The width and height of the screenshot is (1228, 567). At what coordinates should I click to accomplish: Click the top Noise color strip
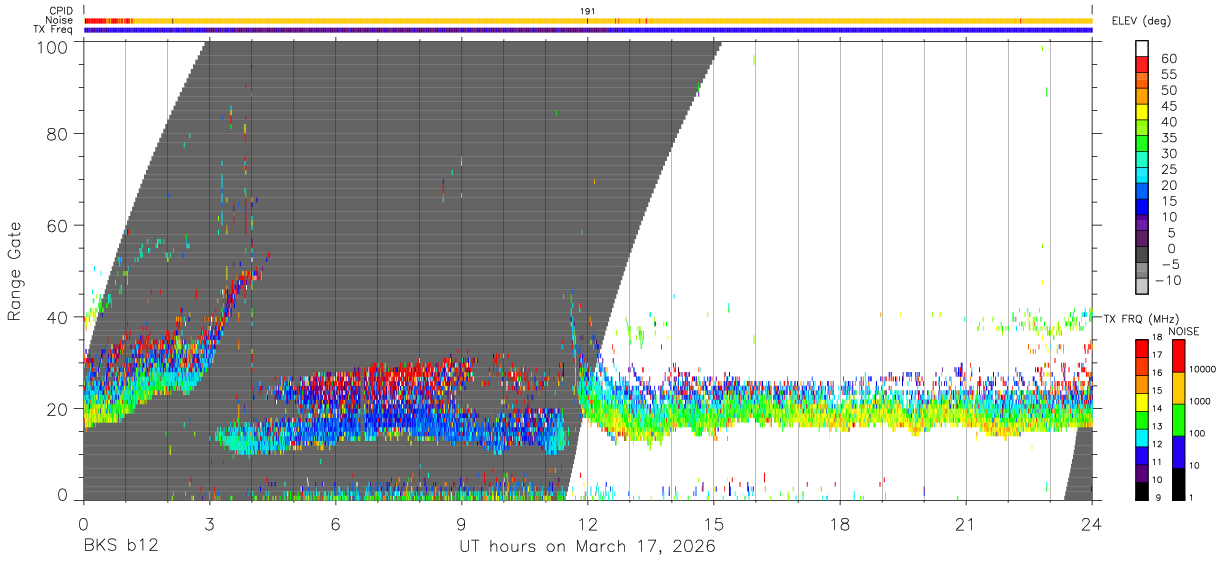pos(588,20)
